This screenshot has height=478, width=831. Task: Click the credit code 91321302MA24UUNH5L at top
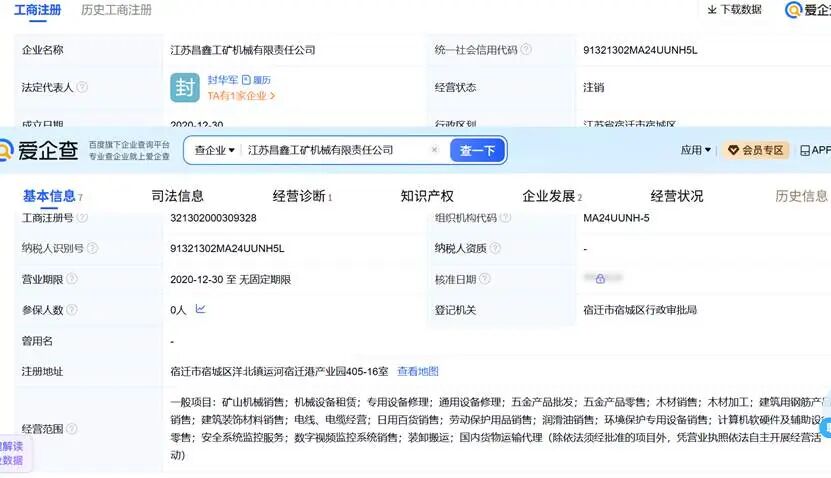tap(640, 50)
